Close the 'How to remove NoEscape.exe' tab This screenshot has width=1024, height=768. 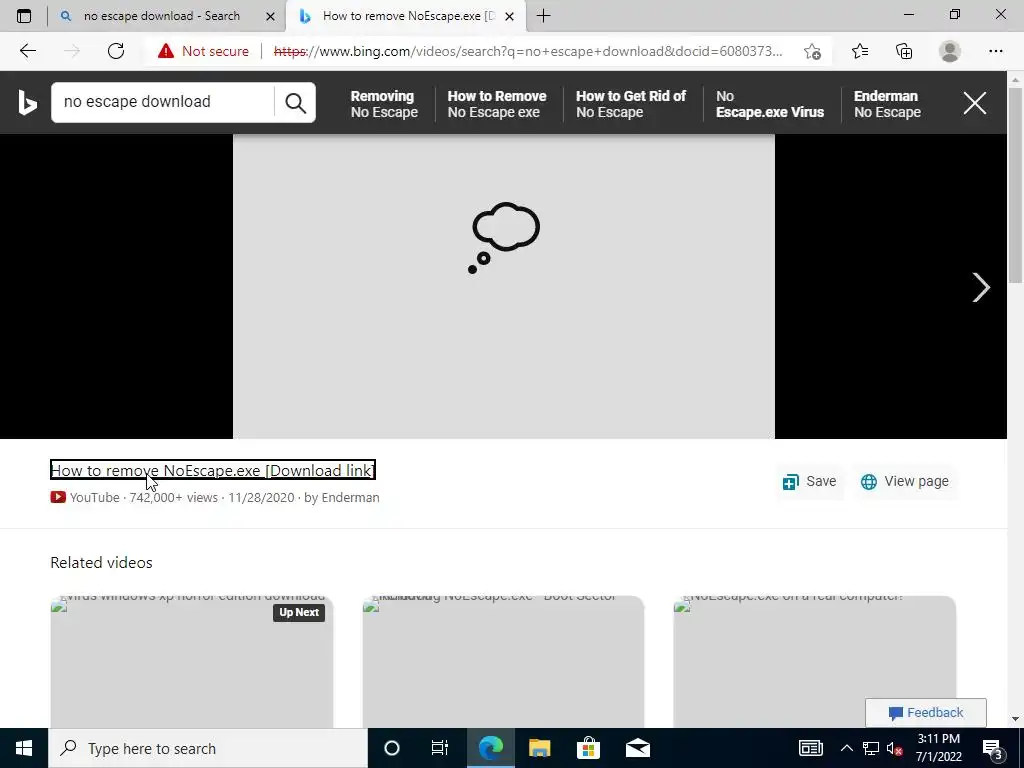pos(509,16)
